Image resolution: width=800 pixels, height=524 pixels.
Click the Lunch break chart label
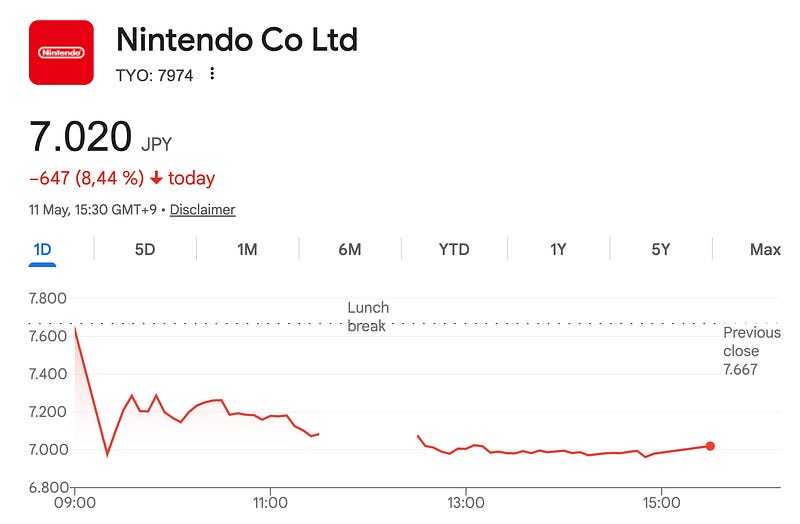click(368, 317)
